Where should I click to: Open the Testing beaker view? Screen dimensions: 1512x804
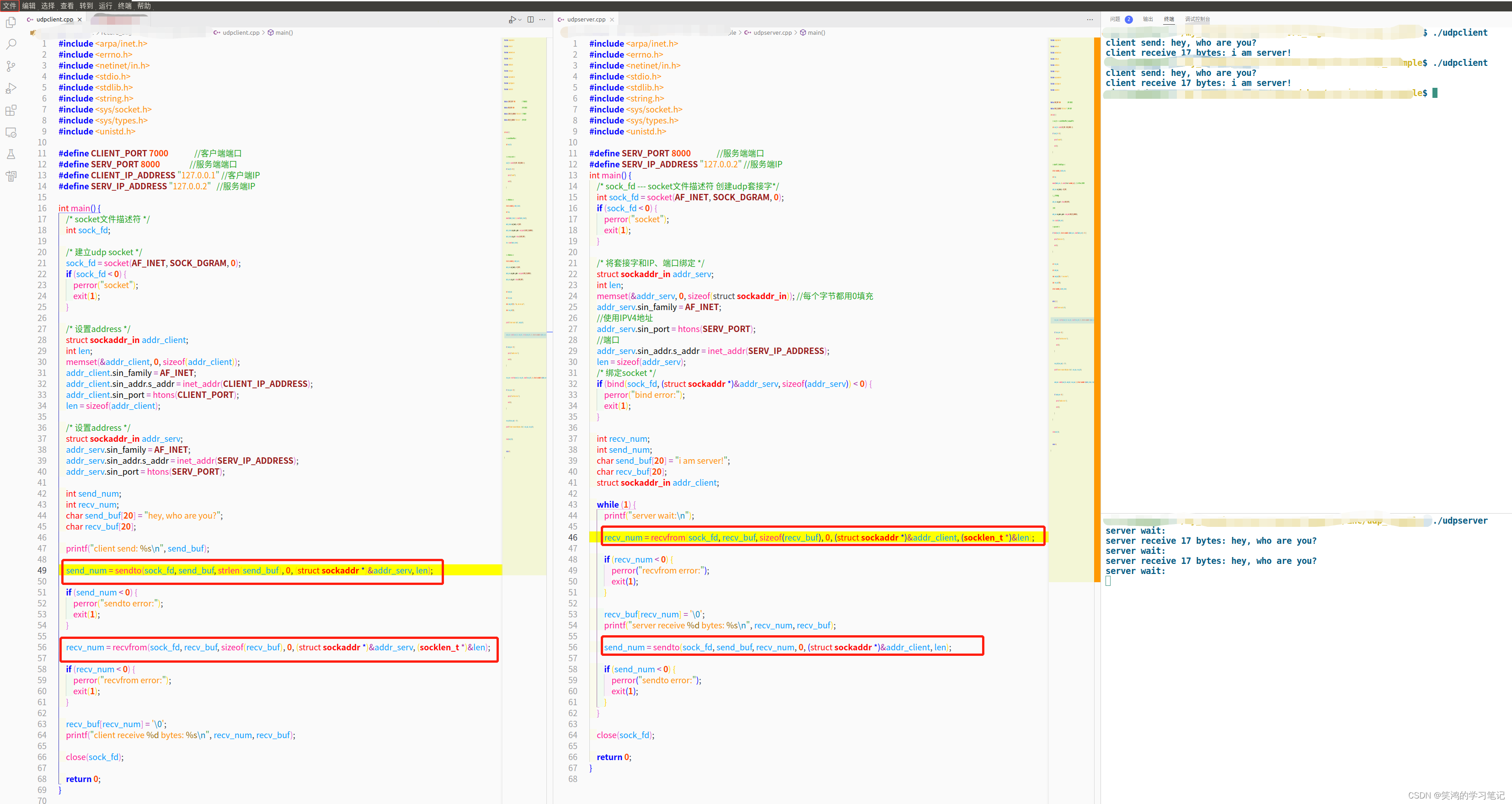tap(11, 155)
